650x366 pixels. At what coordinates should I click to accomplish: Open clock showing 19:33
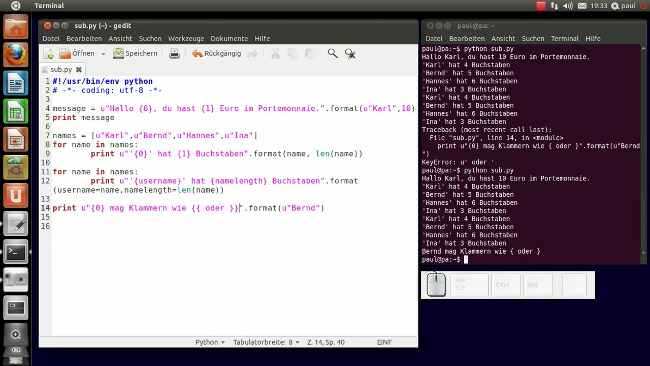(599, 5)
